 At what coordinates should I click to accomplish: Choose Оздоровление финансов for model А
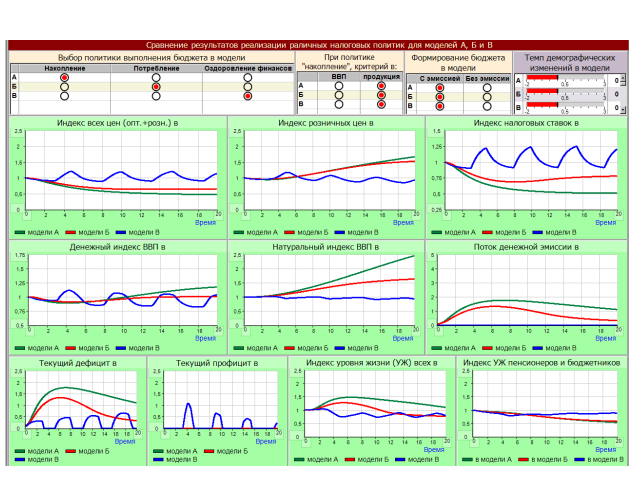click(x=247, y=77)
